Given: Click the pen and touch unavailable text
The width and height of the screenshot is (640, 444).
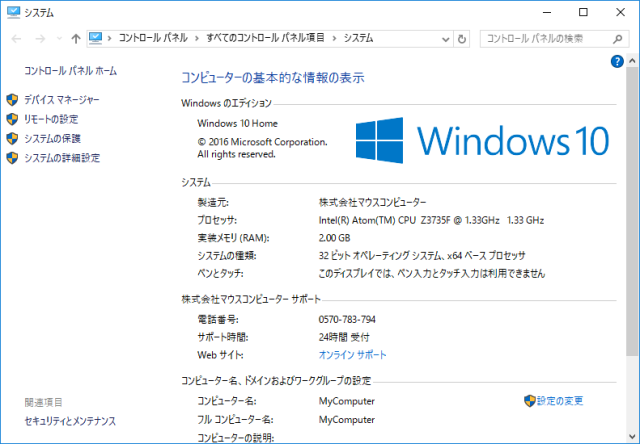Looking at the screenshot, I should 431,273.
